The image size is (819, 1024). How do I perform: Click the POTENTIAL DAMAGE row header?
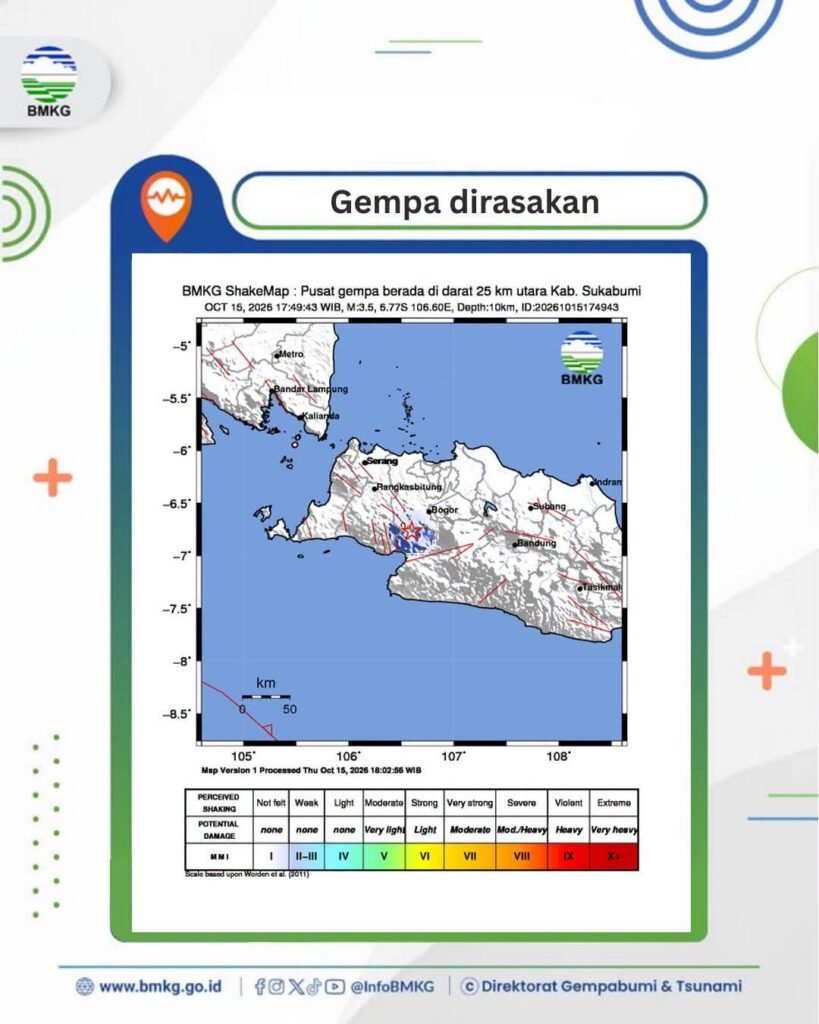(x=219, y=829)
